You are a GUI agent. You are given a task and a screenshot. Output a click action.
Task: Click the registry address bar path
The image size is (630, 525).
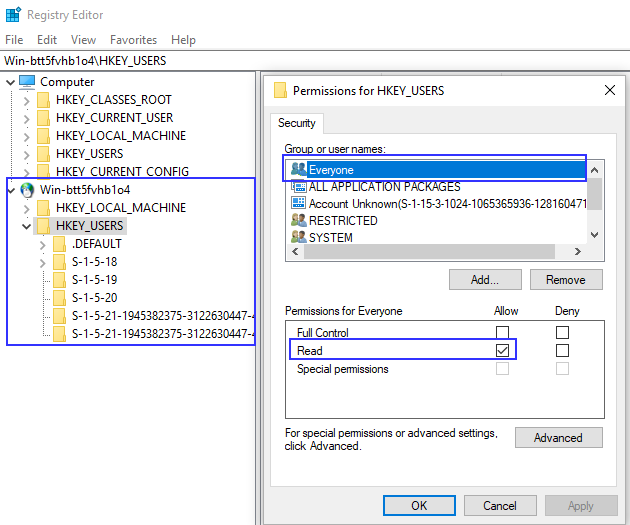[x=315, y=61]
